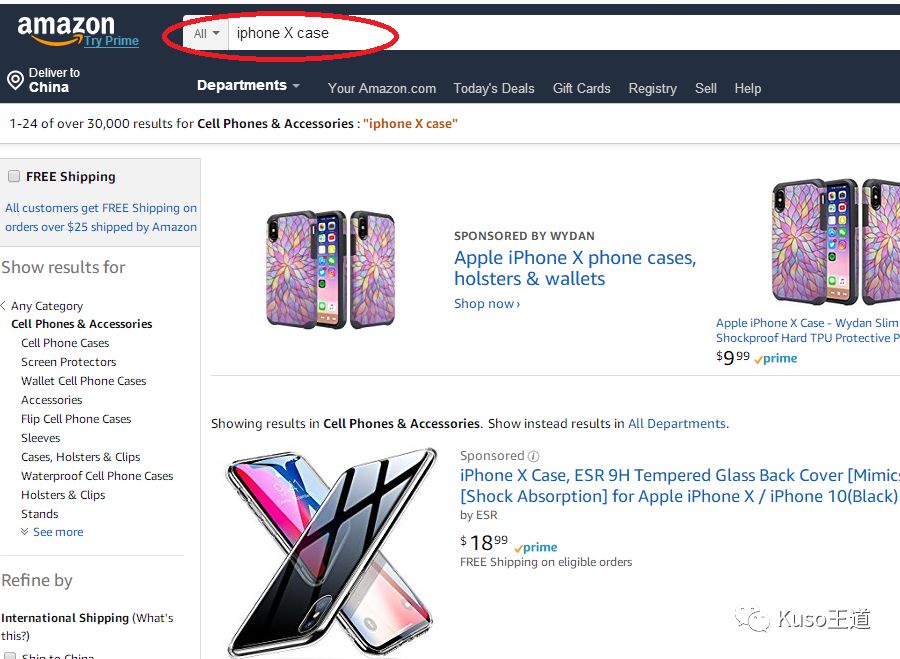
Task: Click the Try Prime link
Action: coord(111,41)
